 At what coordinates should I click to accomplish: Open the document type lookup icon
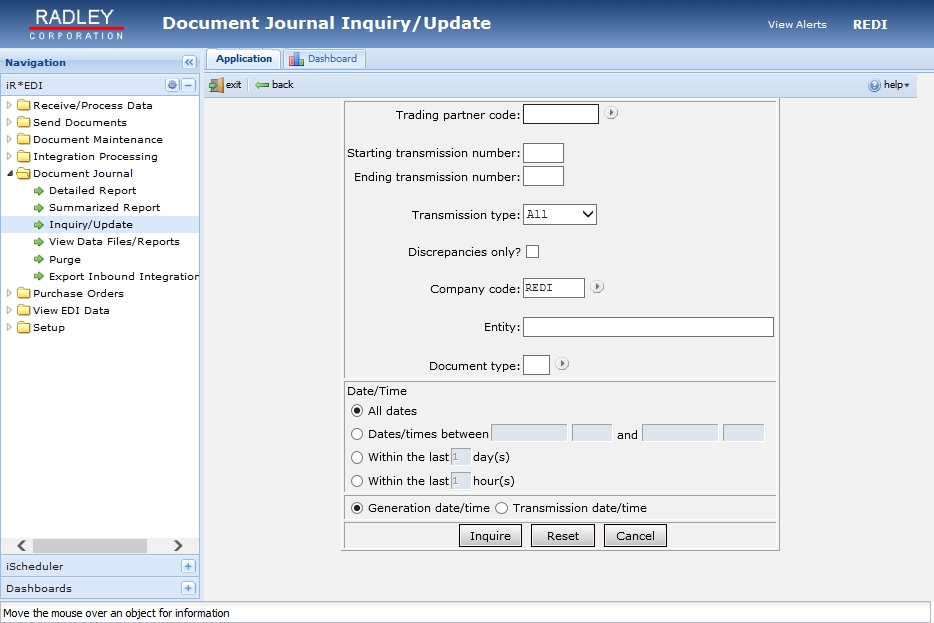pyautogui.click(x=561, y=364)
